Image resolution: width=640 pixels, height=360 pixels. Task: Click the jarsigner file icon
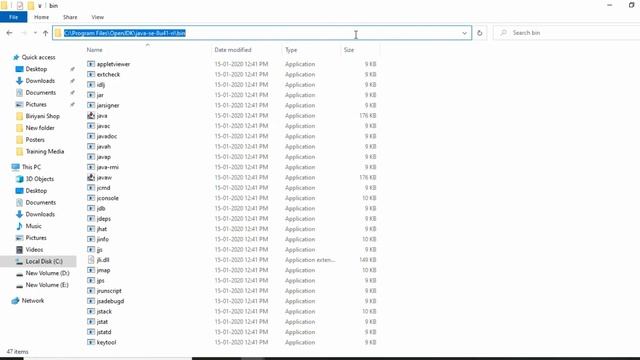[91, 105]
